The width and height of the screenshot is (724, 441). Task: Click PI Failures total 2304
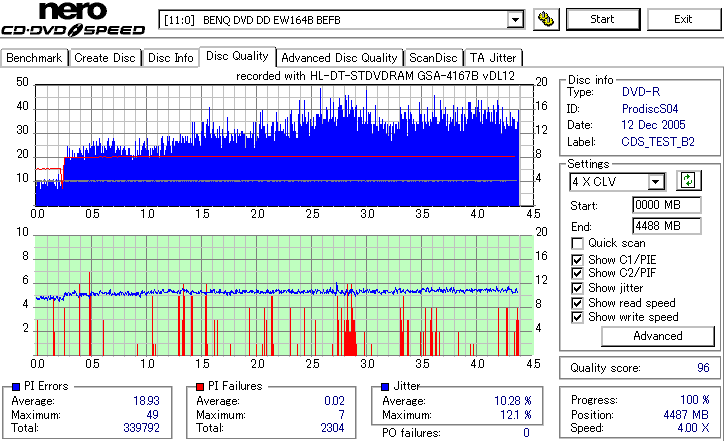(332, 428)
